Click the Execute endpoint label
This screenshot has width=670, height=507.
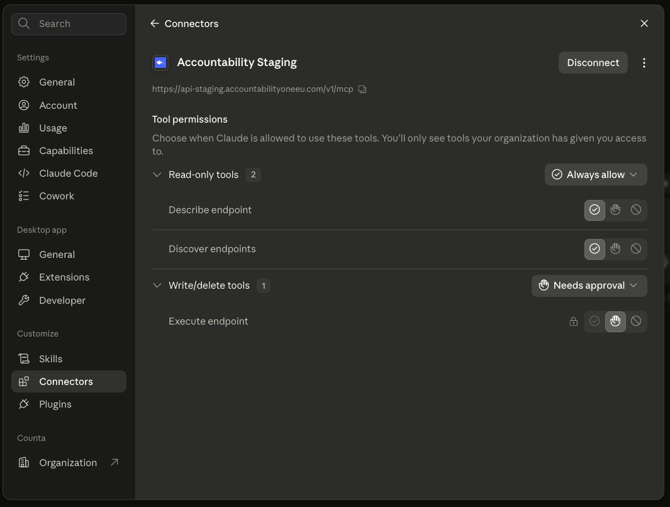[208, 321]
